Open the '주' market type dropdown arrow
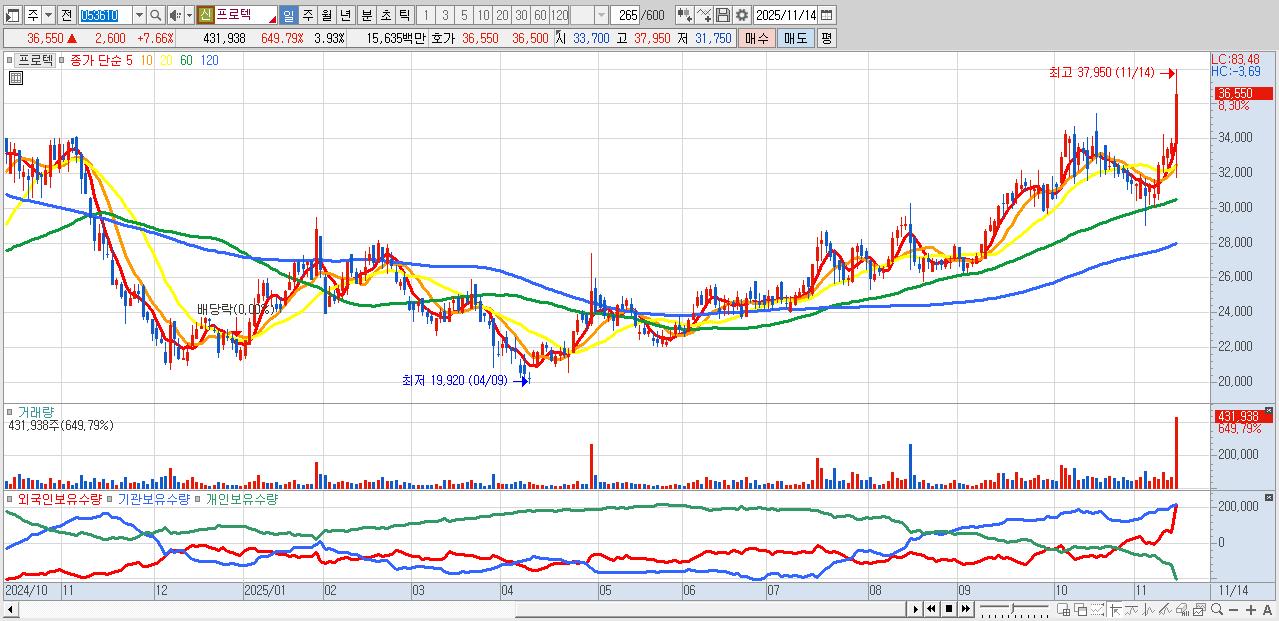This screenshot has width=1279, height=621. coord(48,15)
